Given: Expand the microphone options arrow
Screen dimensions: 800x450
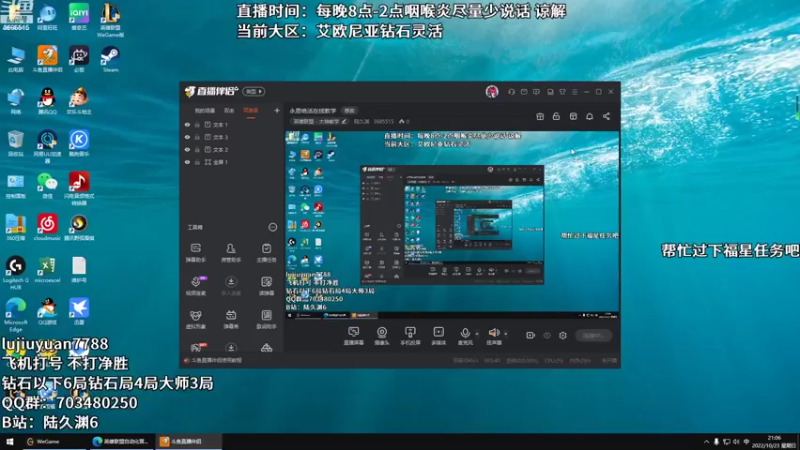Looking at the screenshot, I should (477, 334).
